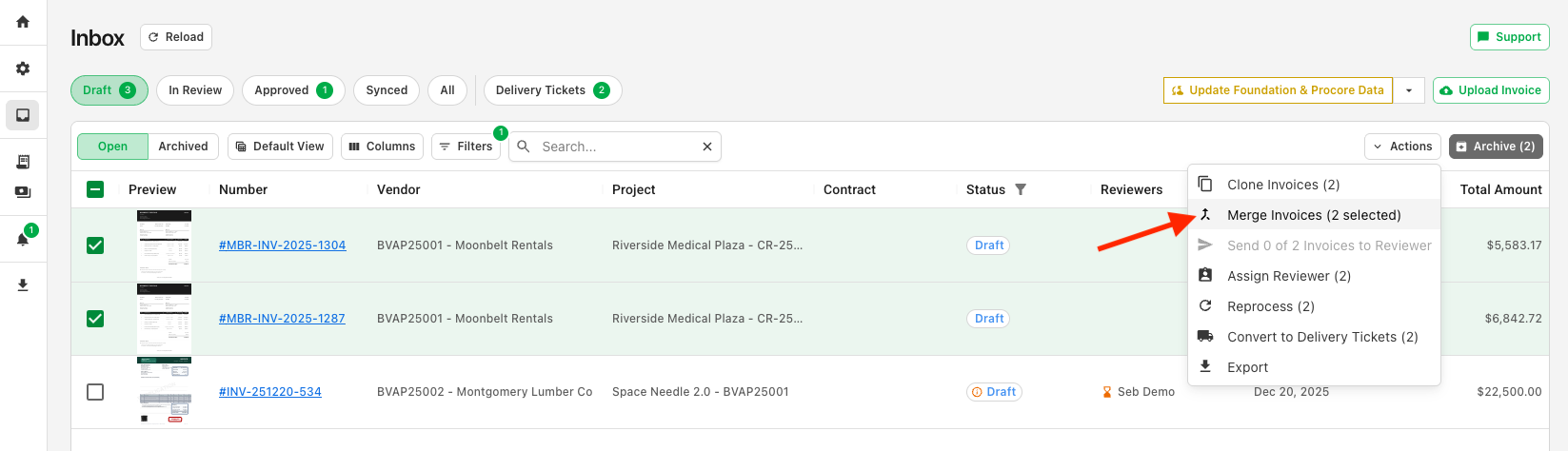Click Update Foundation & Procore Data button
The image size is (1568, 451).
point(1278,90)
